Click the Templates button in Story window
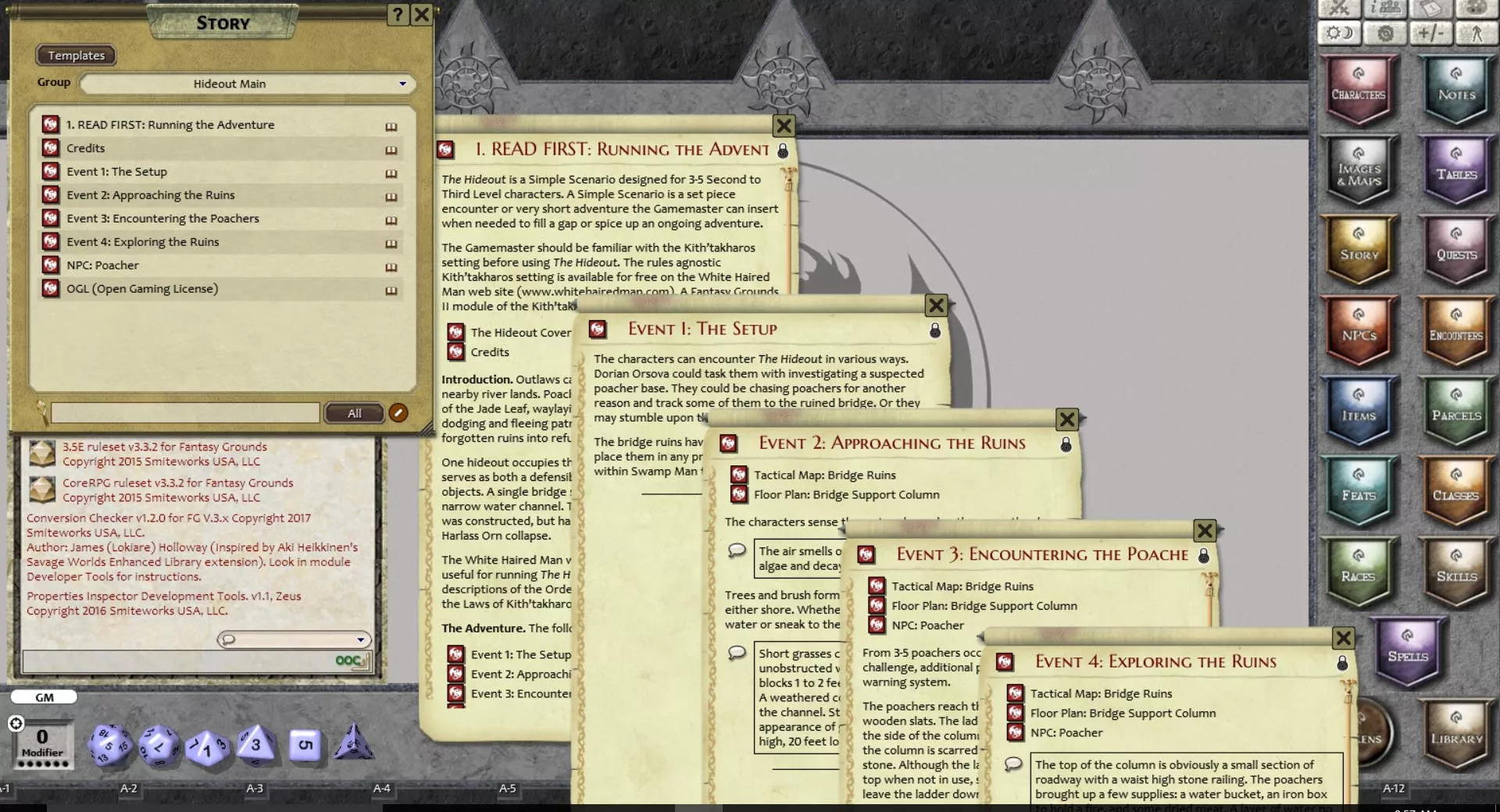1500x812 pixels. (x=76, y=55)
